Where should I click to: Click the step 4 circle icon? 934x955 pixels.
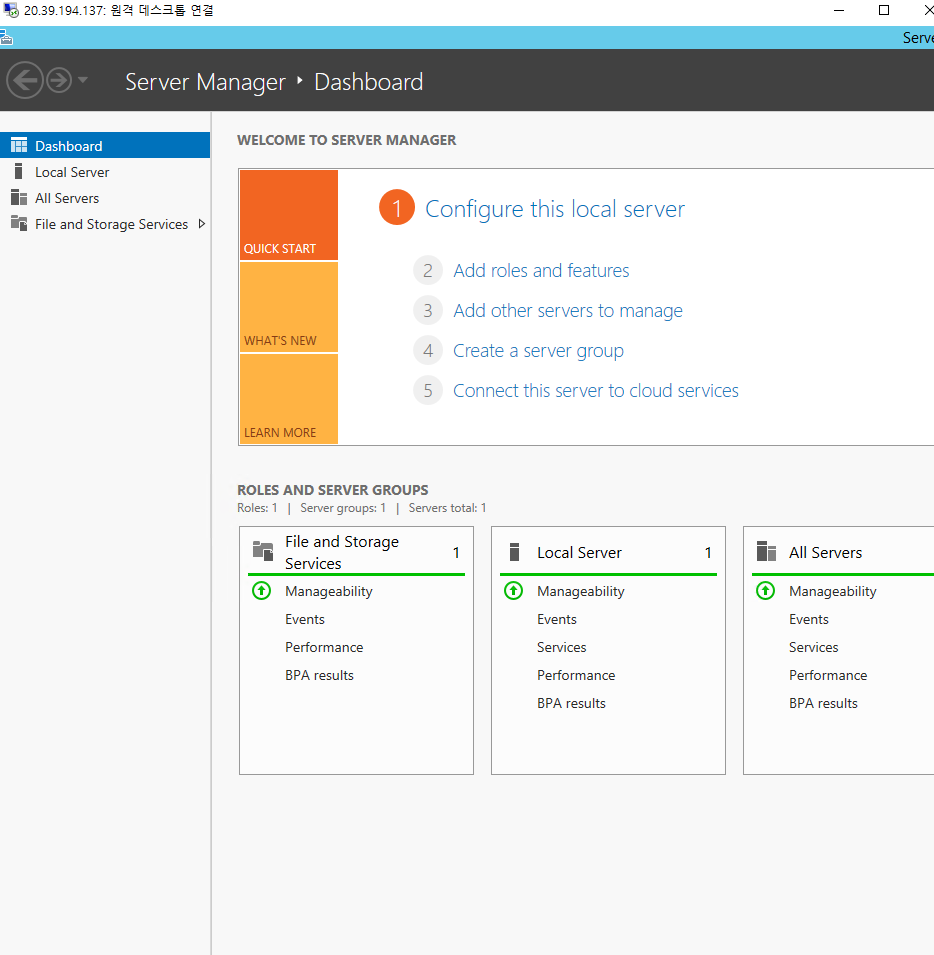click(x=428, y=351)
